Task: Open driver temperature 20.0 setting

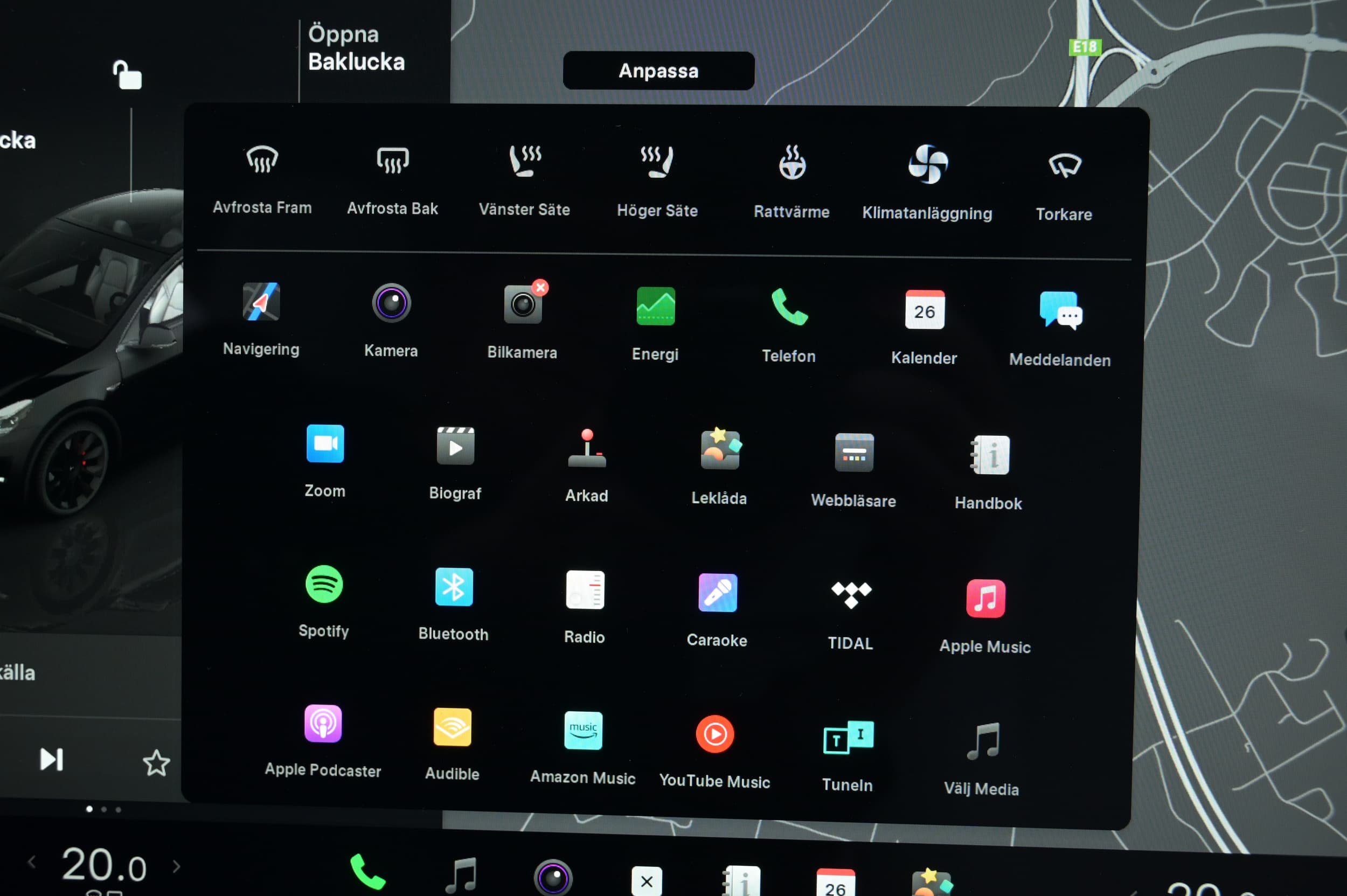Action: 104,864
